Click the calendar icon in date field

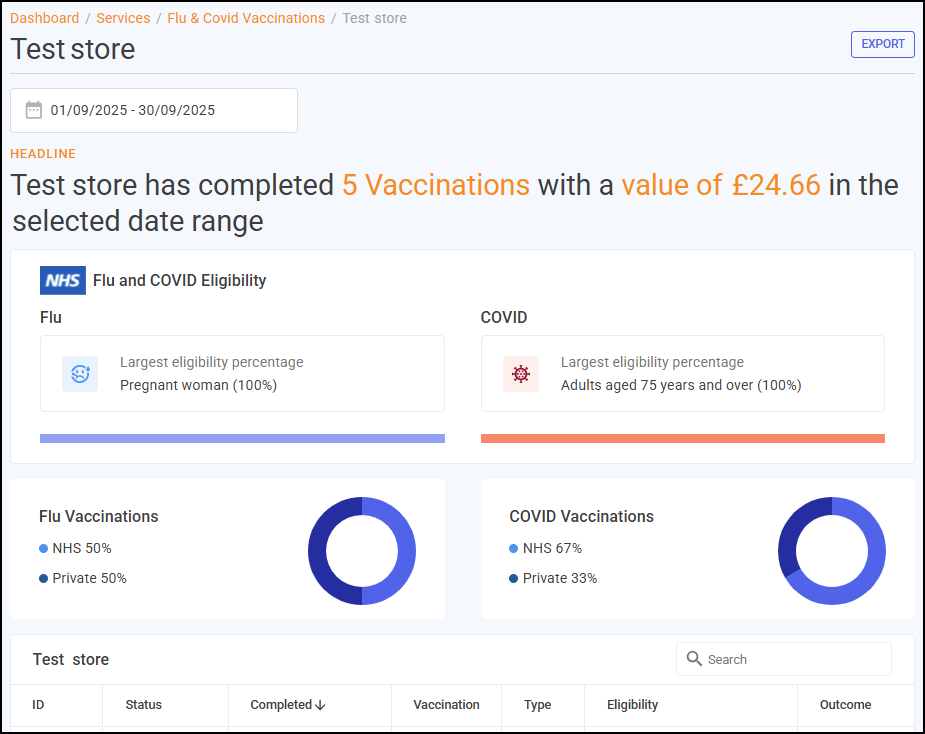(x=34, y=110)
